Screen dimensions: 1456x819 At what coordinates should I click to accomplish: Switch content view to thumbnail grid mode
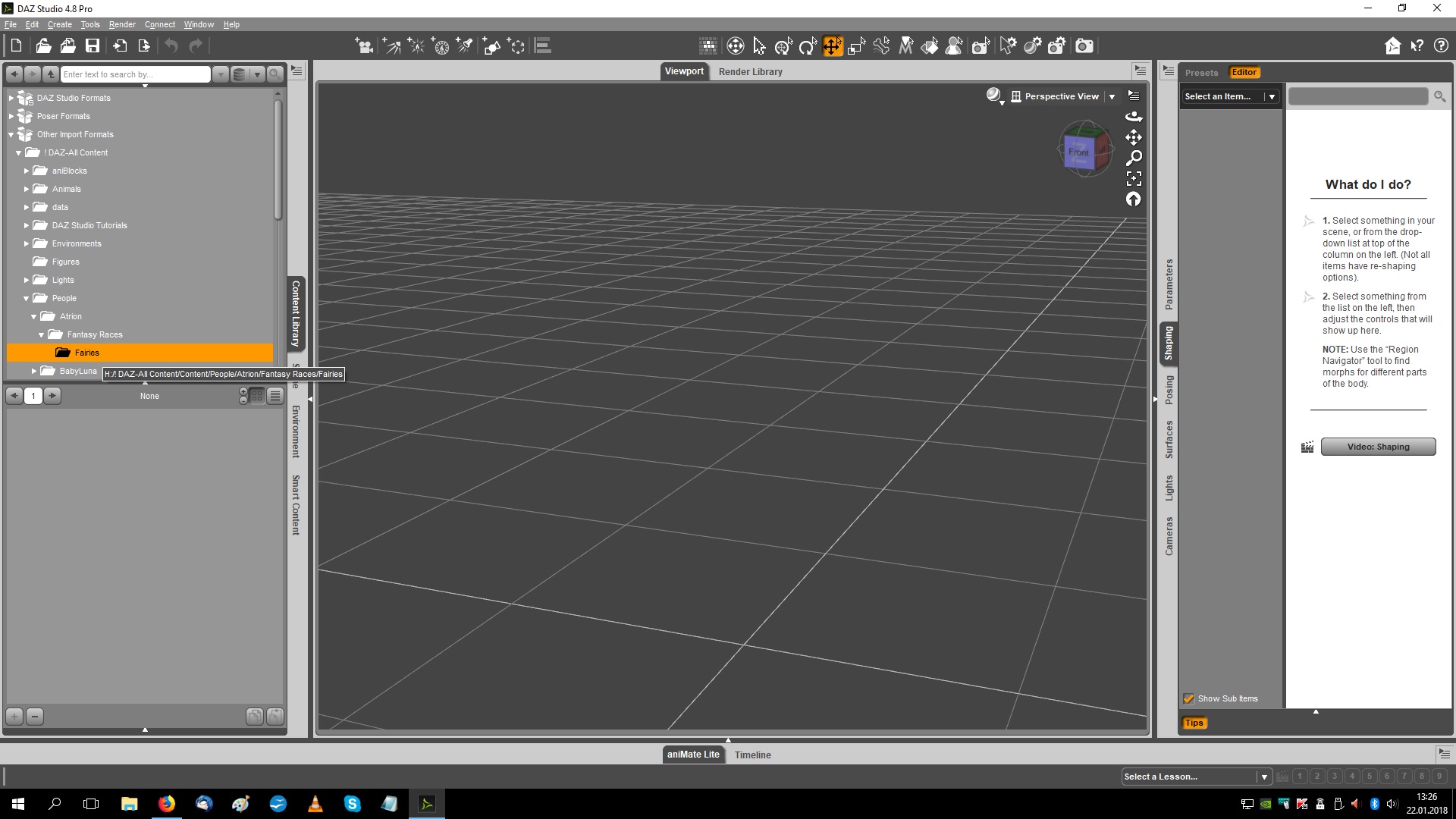pyautogui.click(x=257, y=396)
